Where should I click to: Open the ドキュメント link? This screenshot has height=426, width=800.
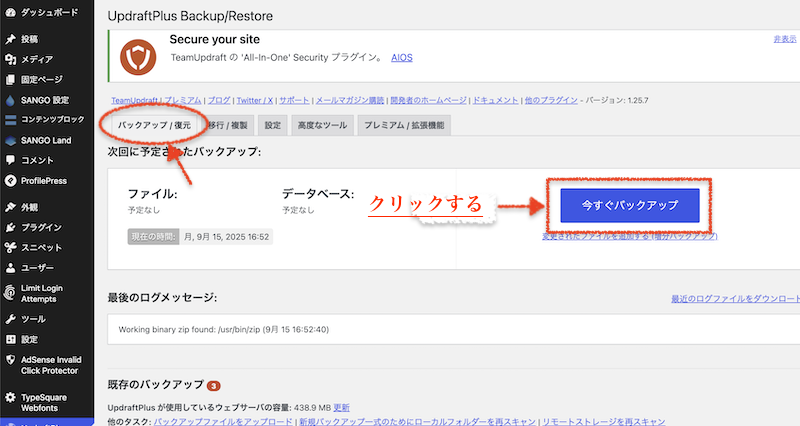(495, 101)
